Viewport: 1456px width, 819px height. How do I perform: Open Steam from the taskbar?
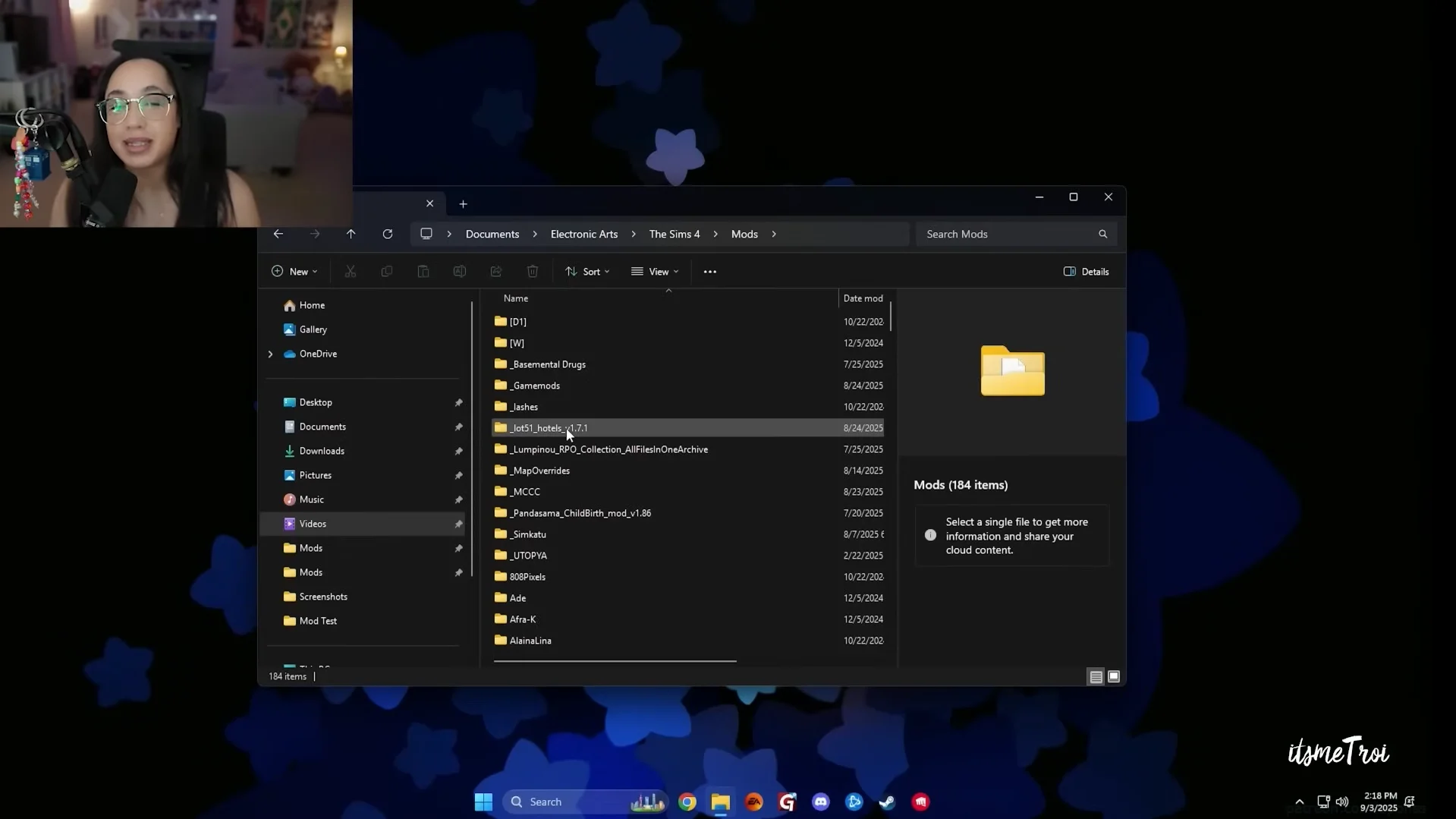tap(887, 802)
